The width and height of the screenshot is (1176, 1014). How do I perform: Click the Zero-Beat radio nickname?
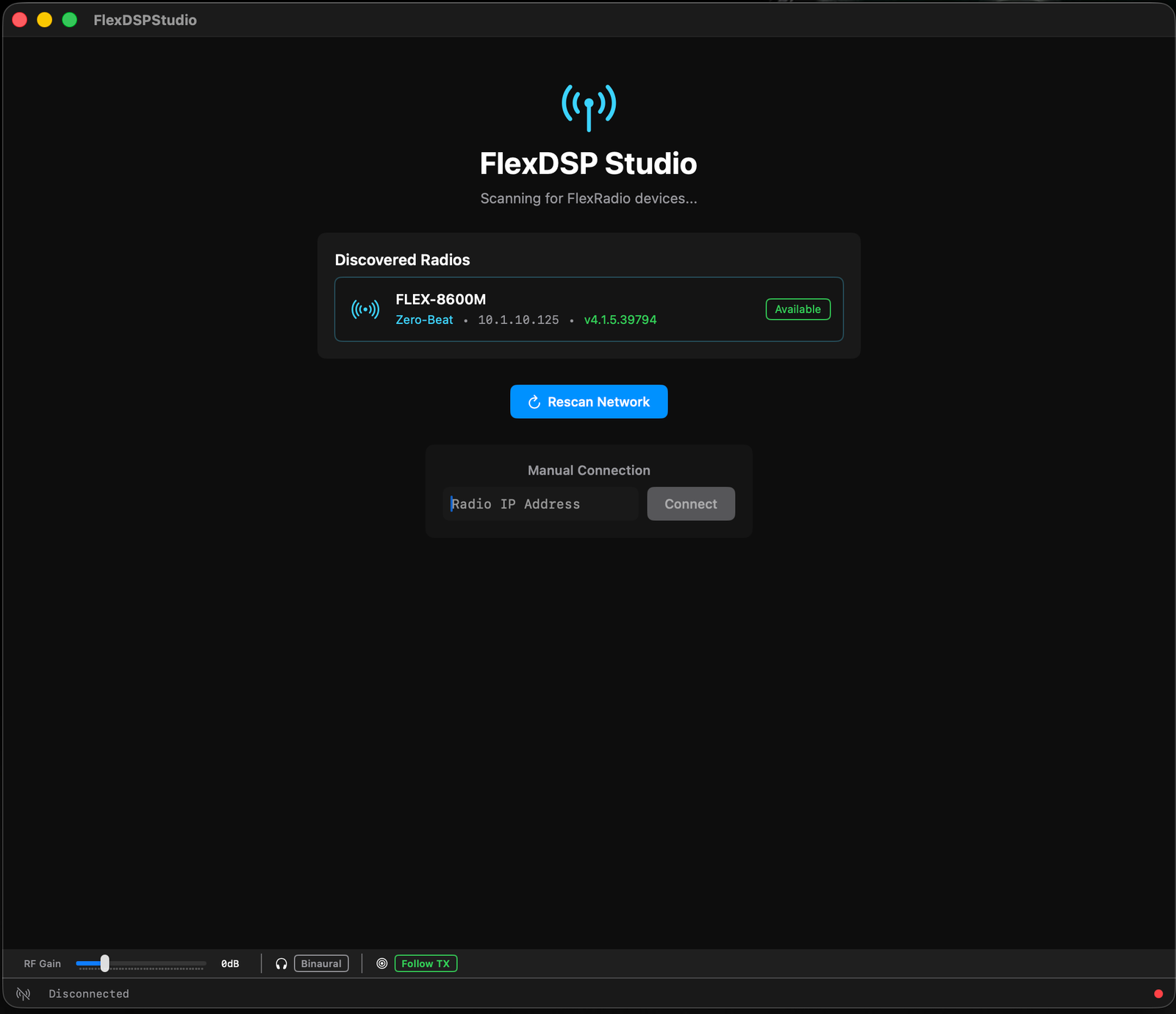(424, 320)
